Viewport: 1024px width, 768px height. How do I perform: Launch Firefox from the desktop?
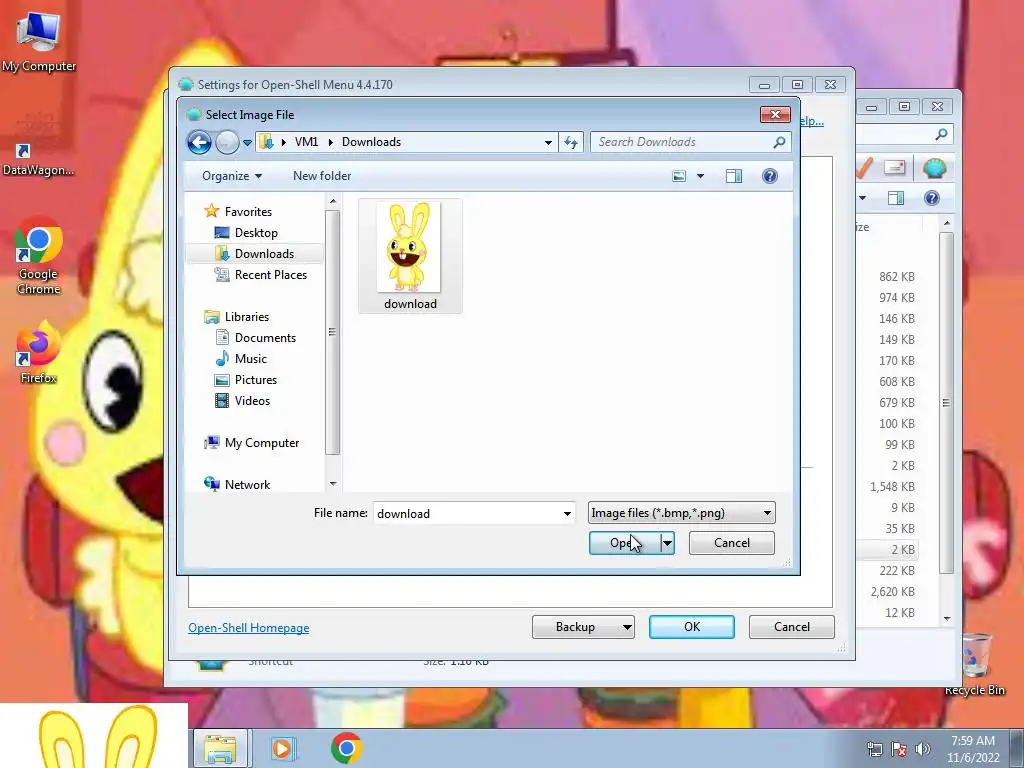point(38,353)
